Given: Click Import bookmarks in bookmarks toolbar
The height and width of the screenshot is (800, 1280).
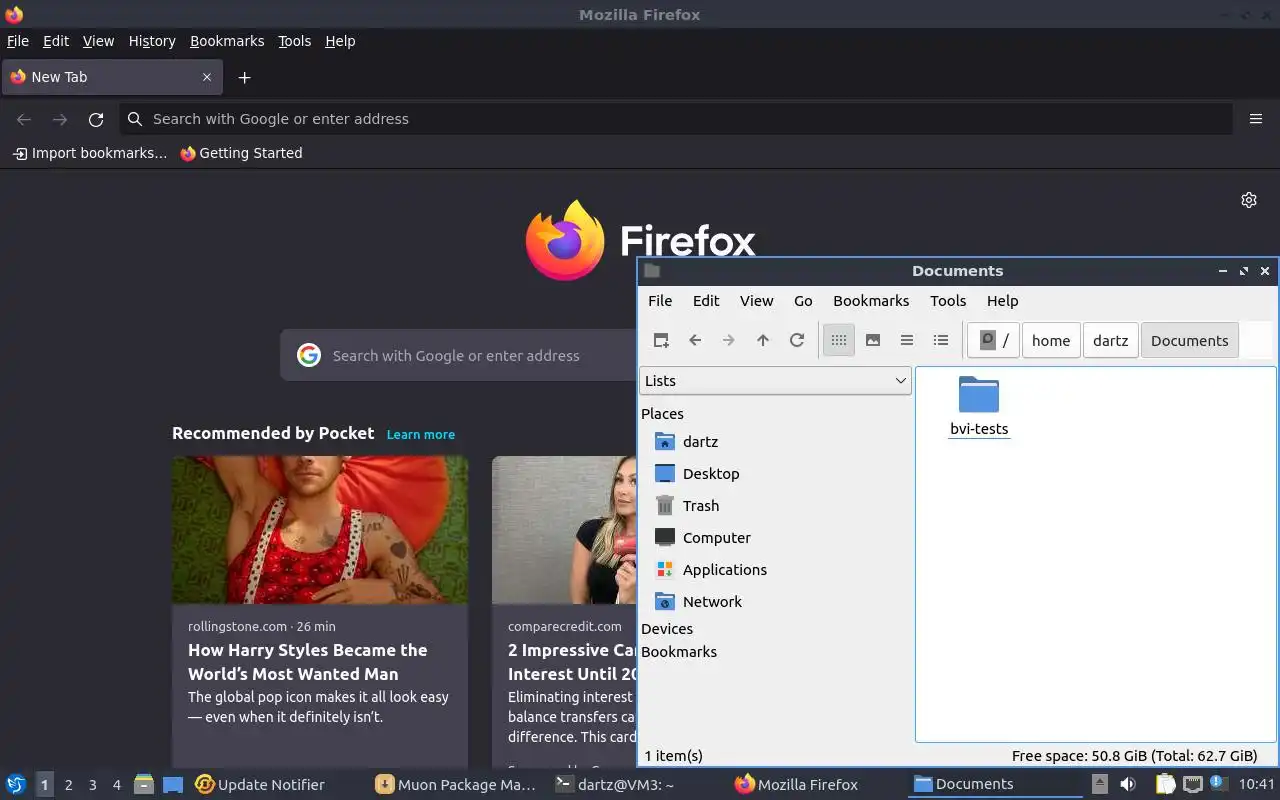Looking at the screenshot, I should (90, 153).
